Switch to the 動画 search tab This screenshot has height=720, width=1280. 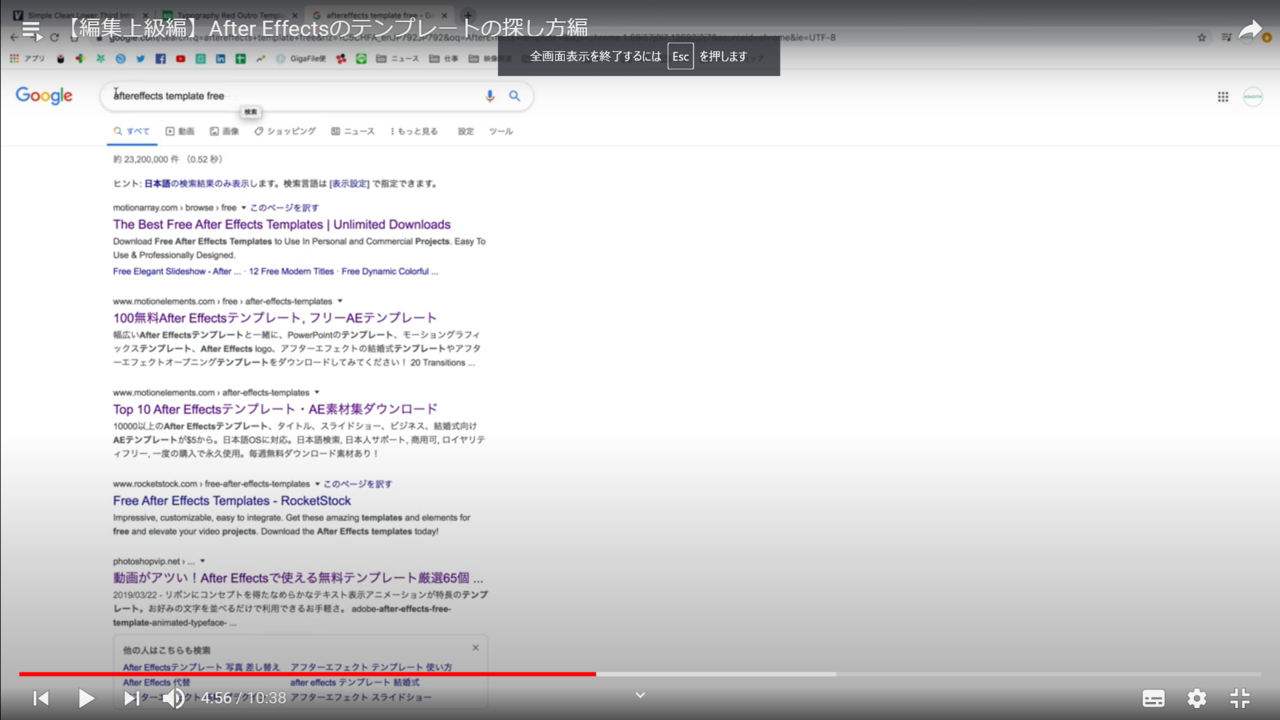pos(180,131)
